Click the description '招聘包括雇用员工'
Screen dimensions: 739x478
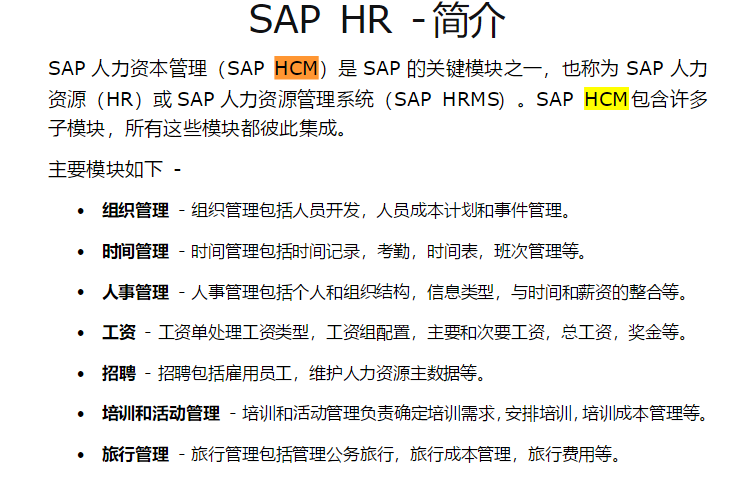(225, 373)
